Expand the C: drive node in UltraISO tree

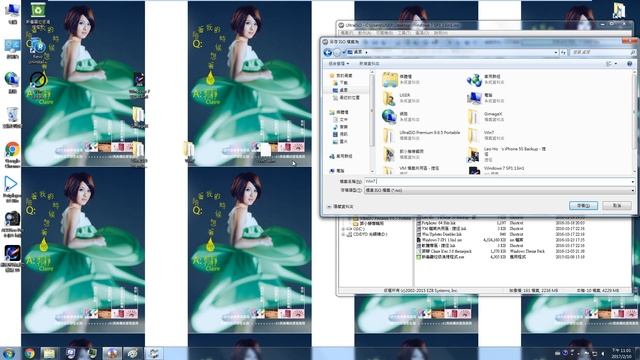coord(343,229)
